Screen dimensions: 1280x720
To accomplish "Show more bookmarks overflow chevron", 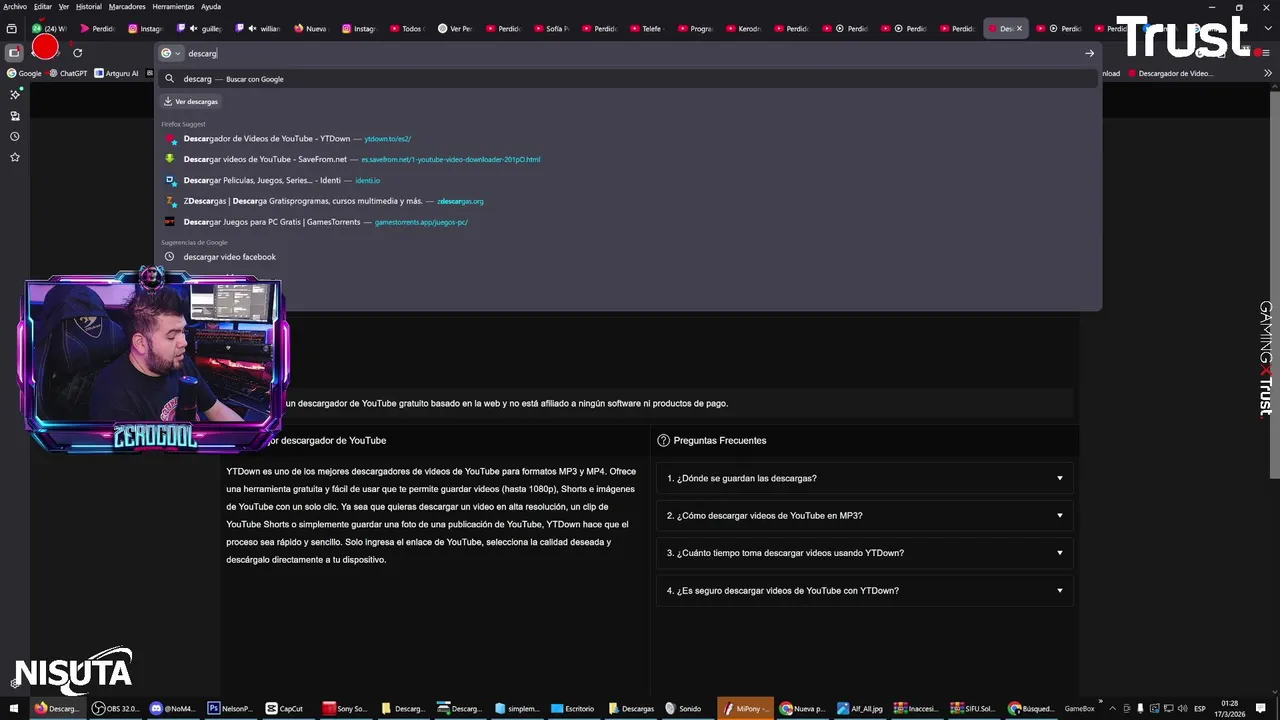I will (x=1268, y=73).
